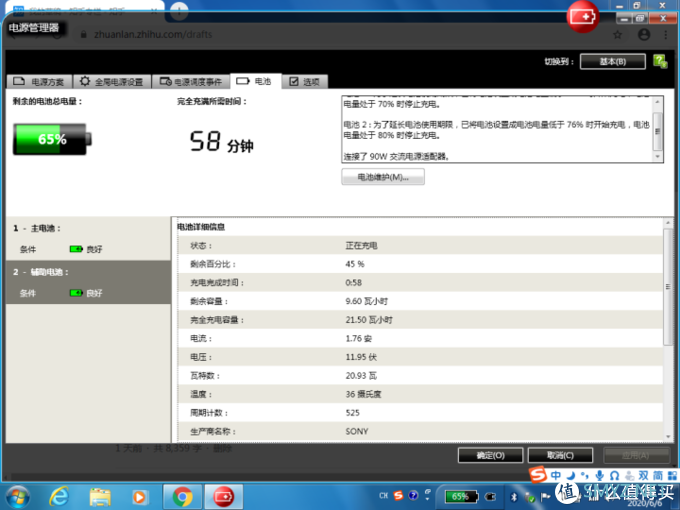680x510 pixels.
Task: Select the 主电池 entry in battery list
Action: [88, 239]
